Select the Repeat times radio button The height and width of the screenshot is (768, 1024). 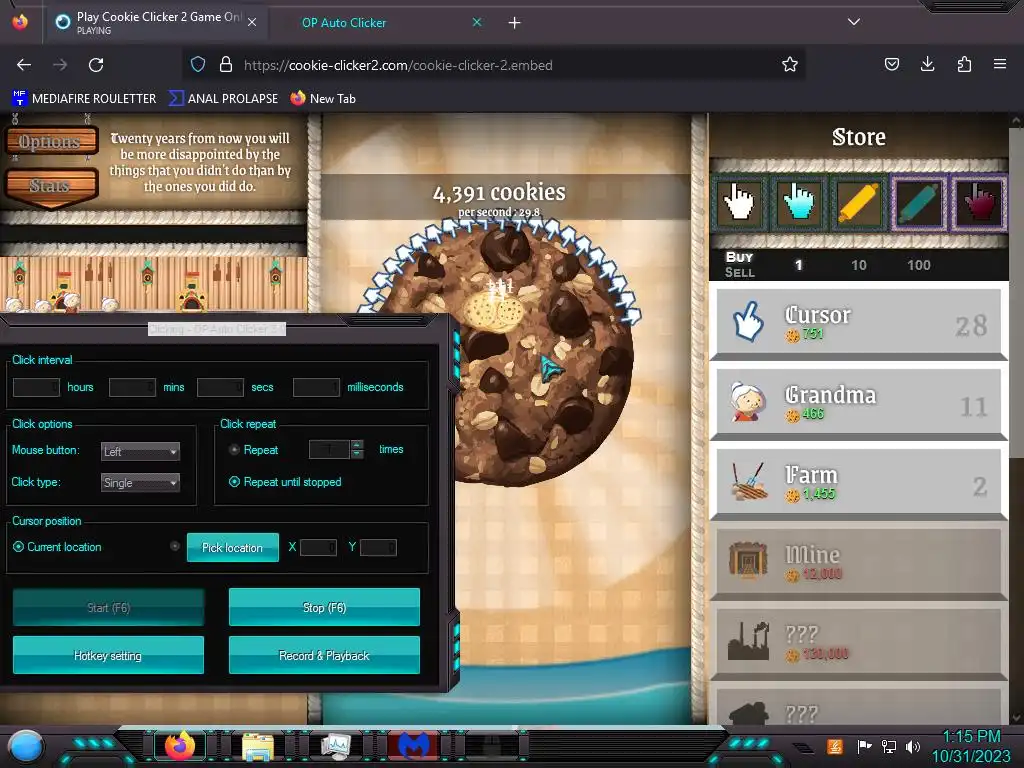(x=234, y=449)
